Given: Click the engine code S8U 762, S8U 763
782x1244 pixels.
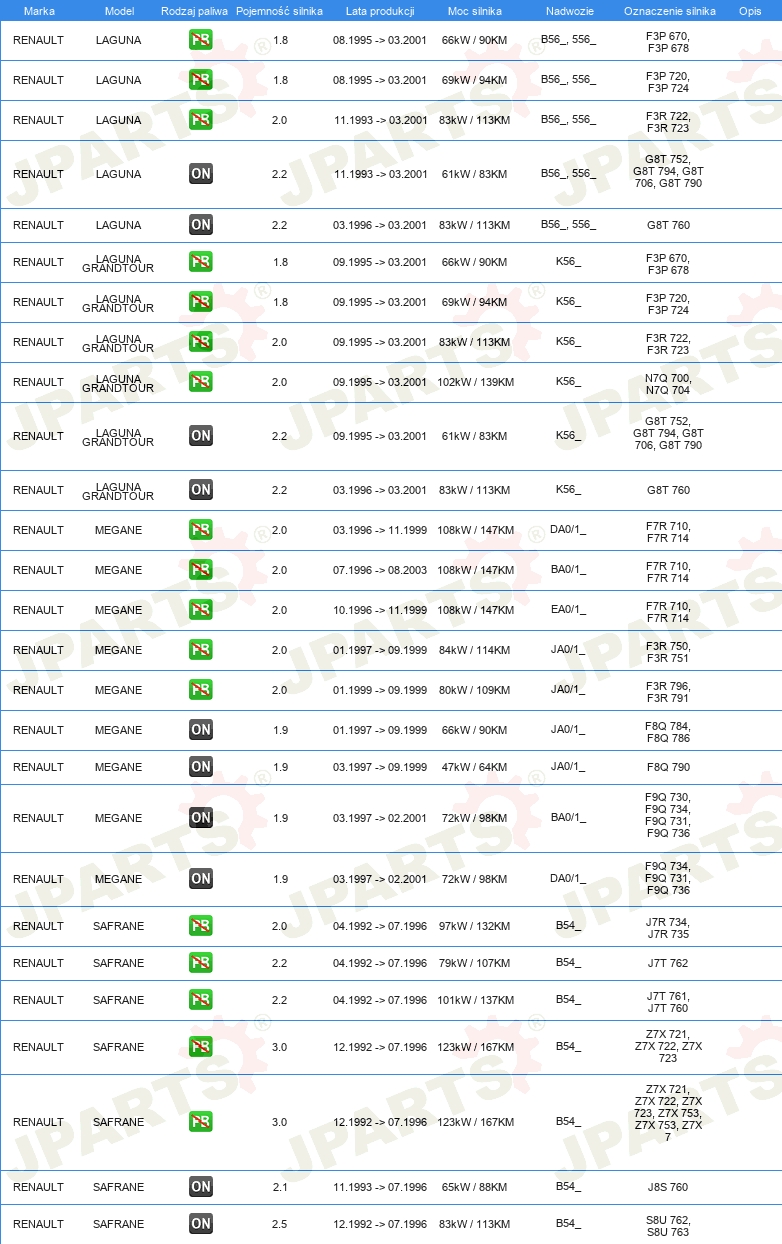Looking at the screenshot, I should click(668, 1226).
